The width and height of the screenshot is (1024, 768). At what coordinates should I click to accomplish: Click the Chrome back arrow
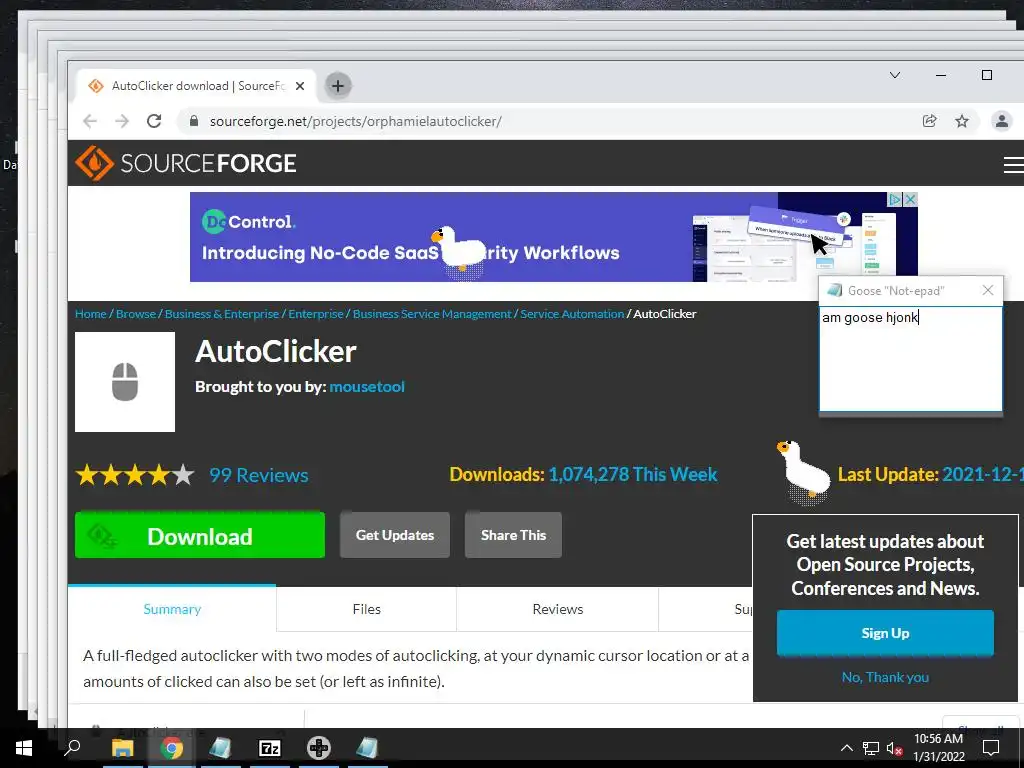tap(90, 121)
